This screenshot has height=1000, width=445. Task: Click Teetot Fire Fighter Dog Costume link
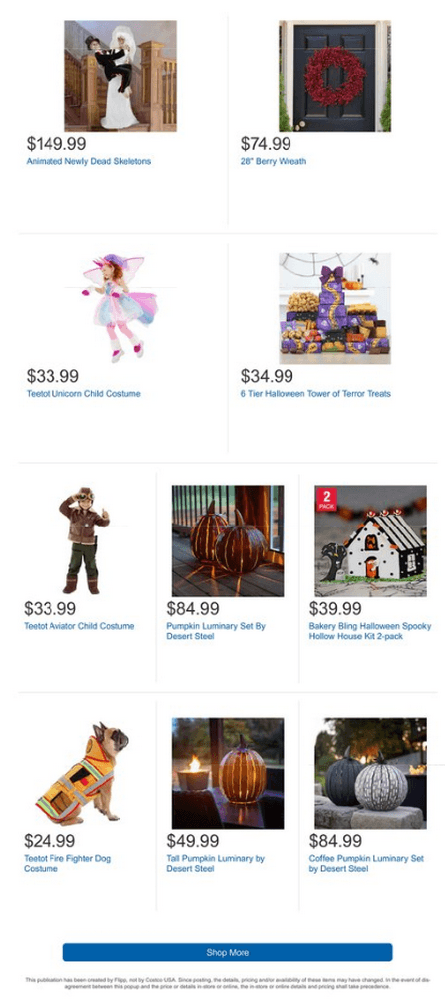pos(68,864)
